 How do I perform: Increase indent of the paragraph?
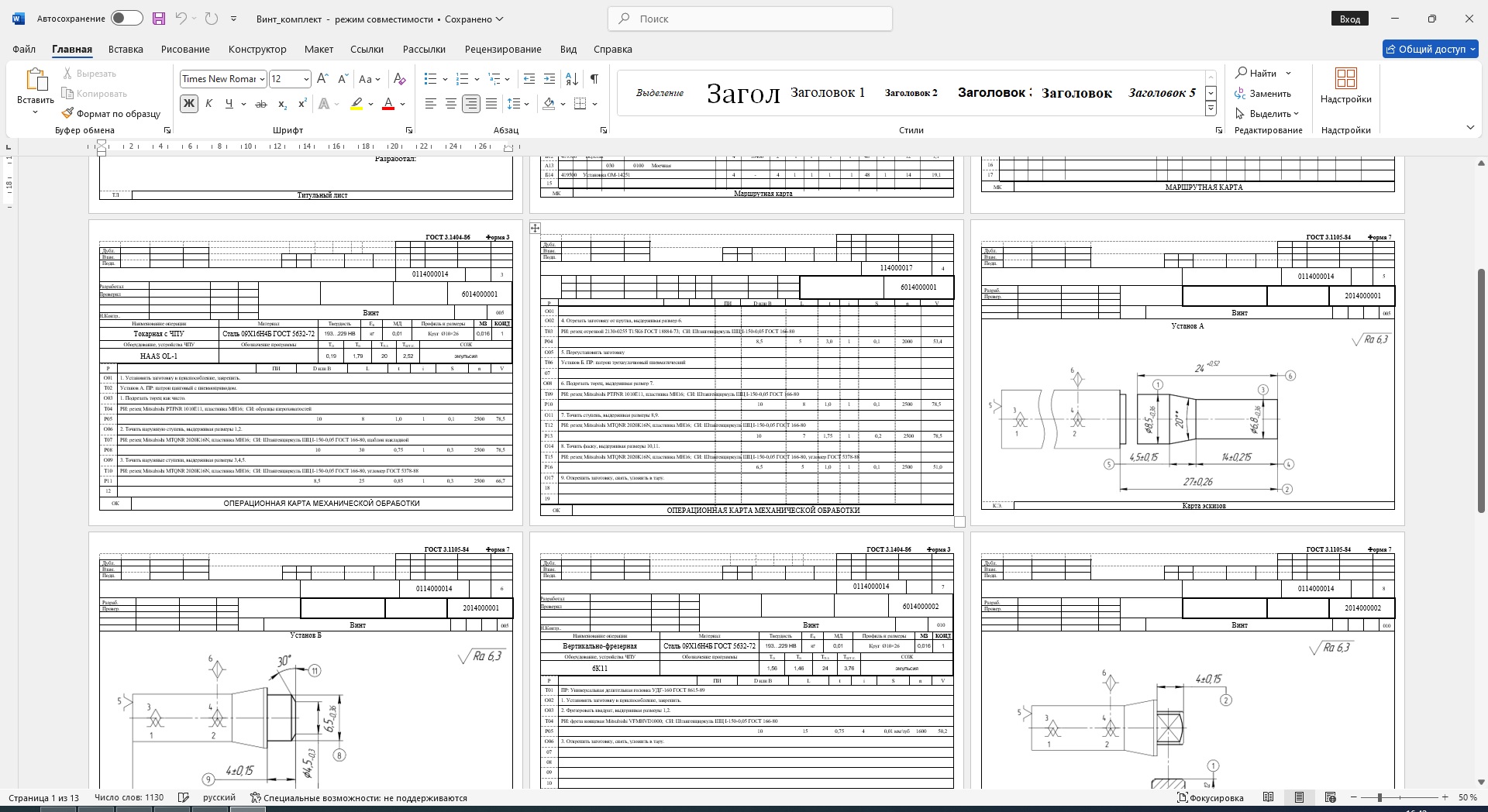[x=549, y=79]
